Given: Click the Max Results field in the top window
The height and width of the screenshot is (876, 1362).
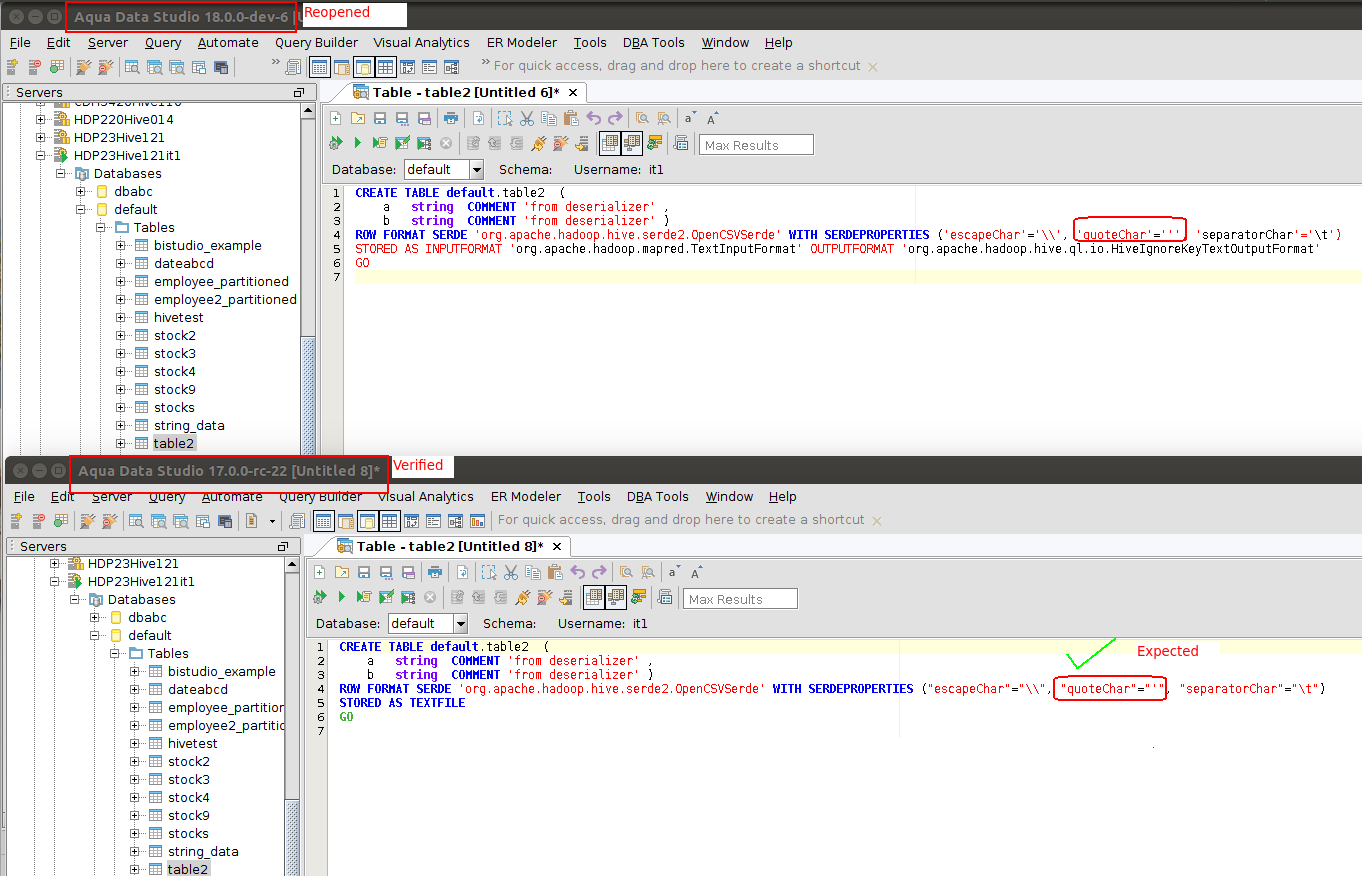Looking at the screenshot, I should point(756,145).
